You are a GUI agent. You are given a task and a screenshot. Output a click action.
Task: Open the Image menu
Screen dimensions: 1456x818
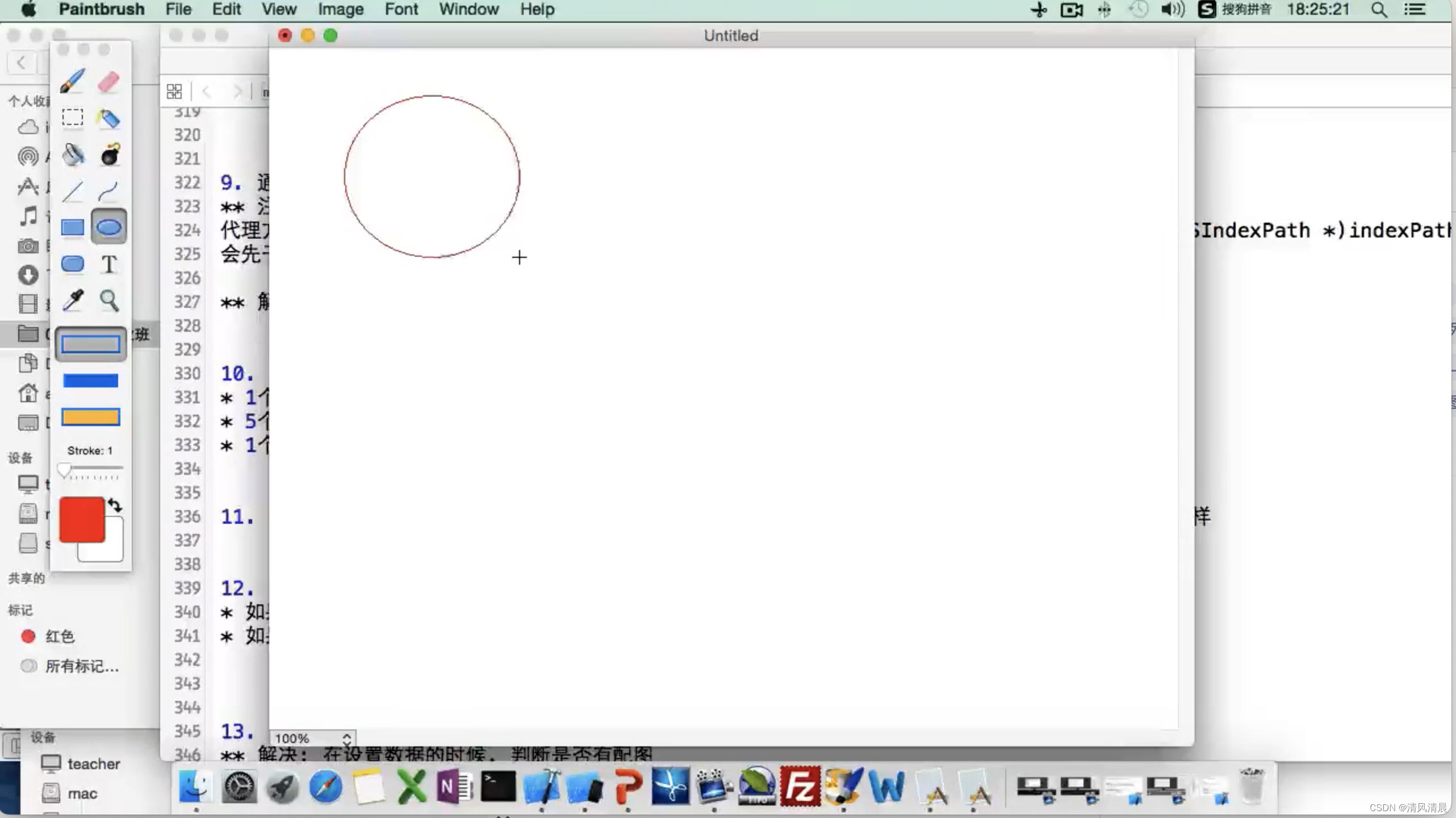(340, 9)
